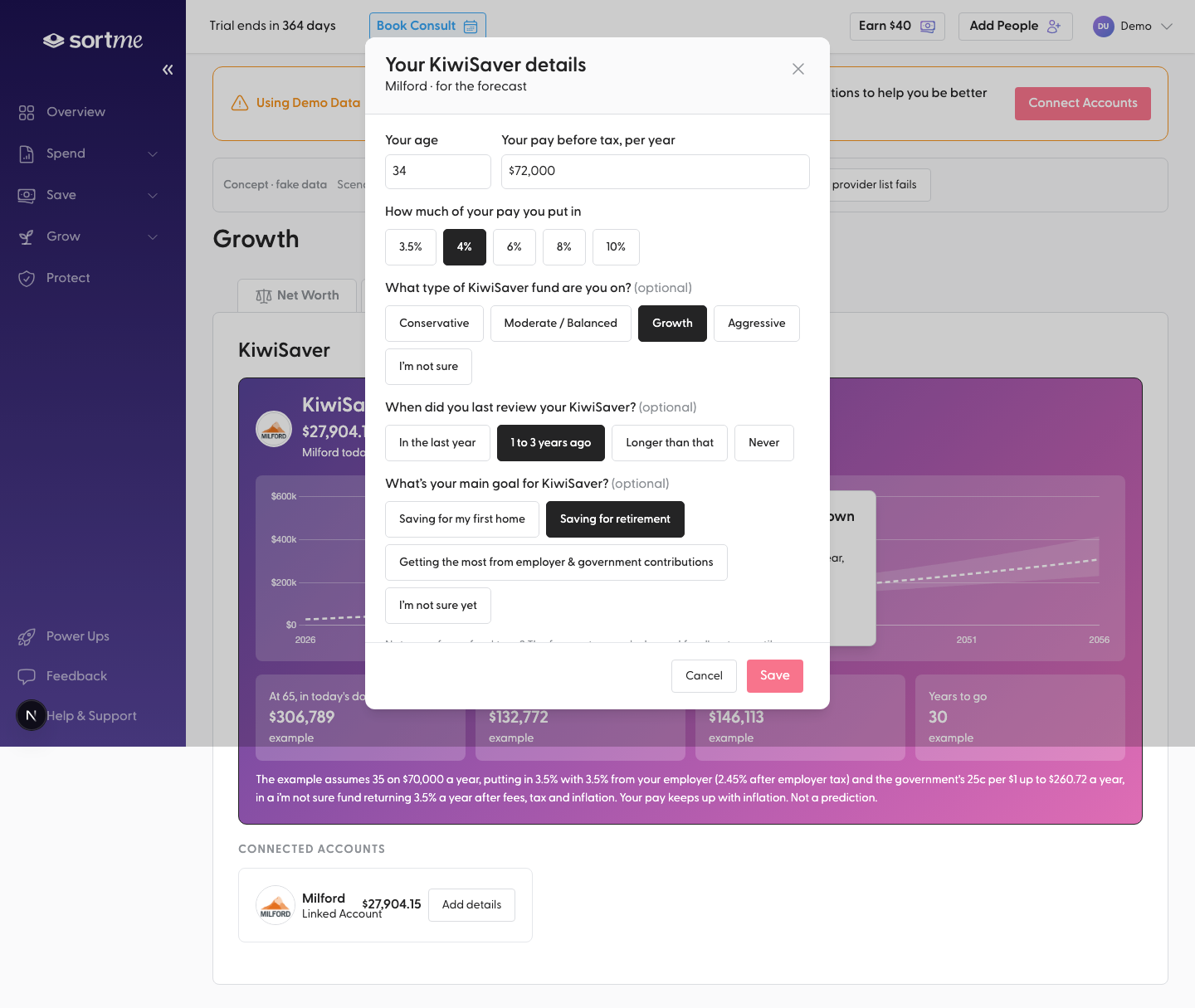Click the Overview grid icon
1195x1008 pixels.
(x=27, y=112)
